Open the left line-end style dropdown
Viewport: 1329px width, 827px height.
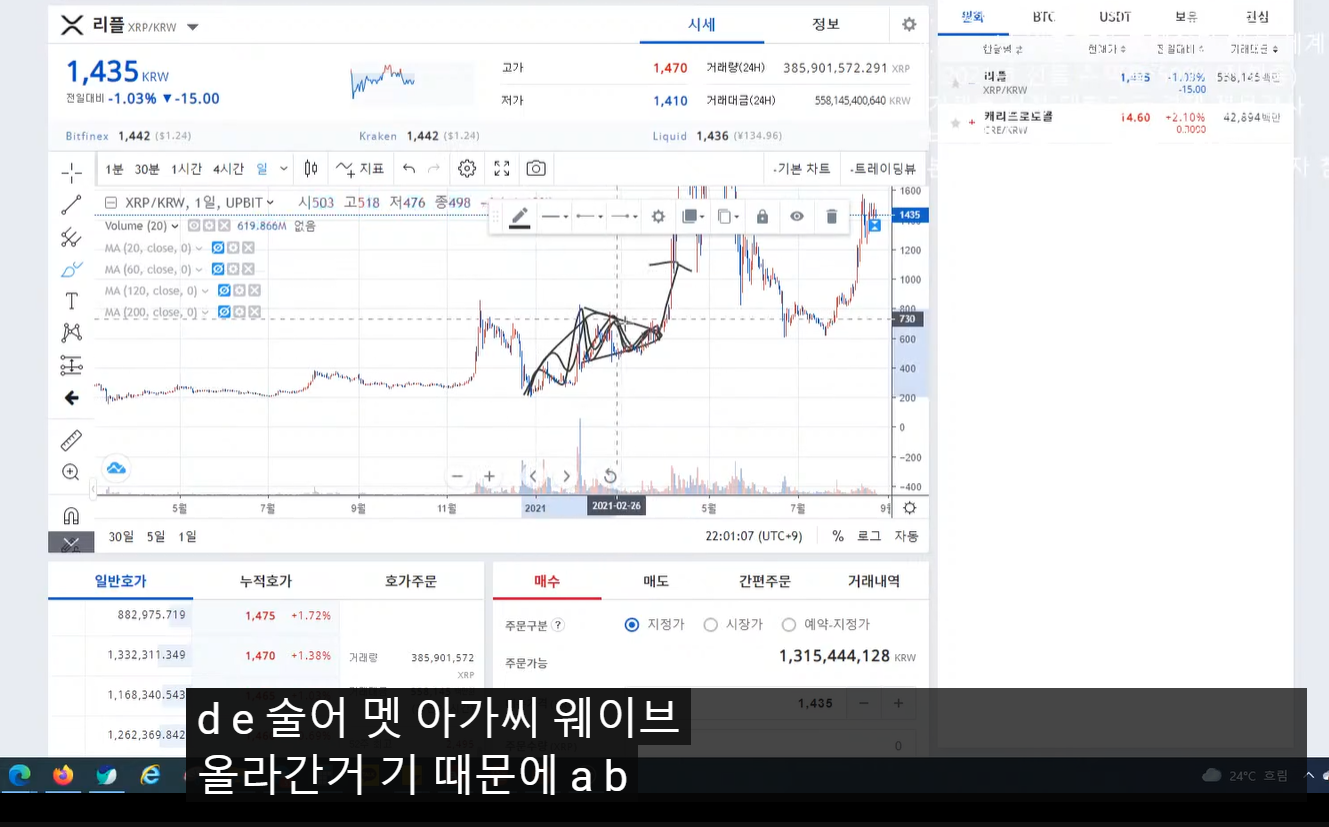(x=589, y=216)
